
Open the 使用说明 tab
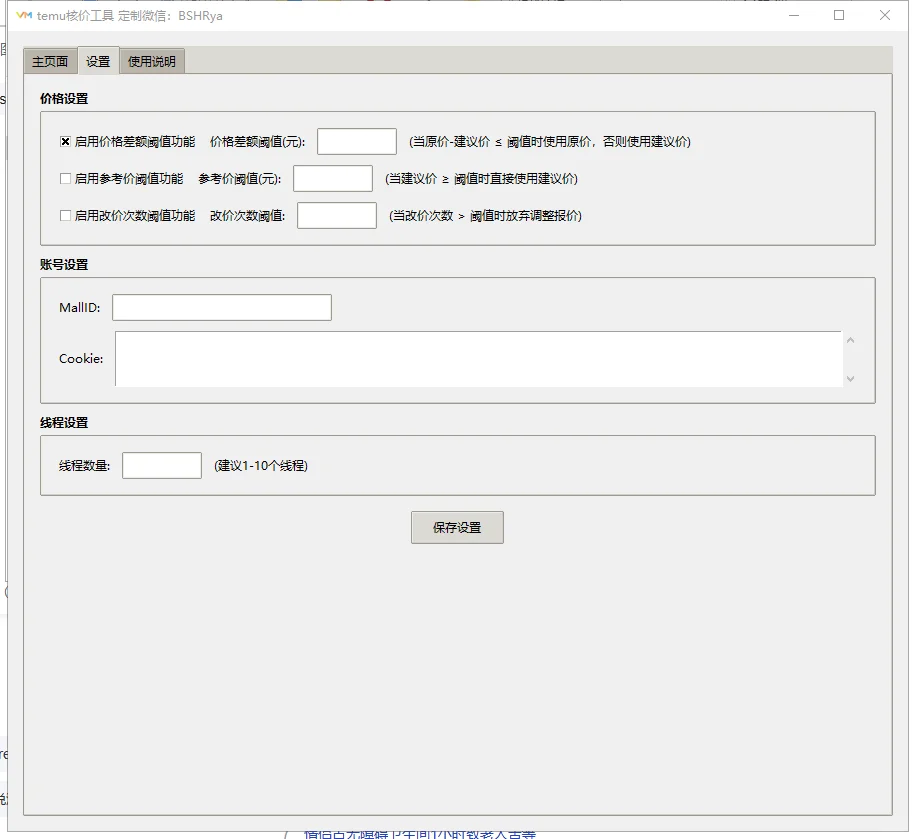pos(151,60)
